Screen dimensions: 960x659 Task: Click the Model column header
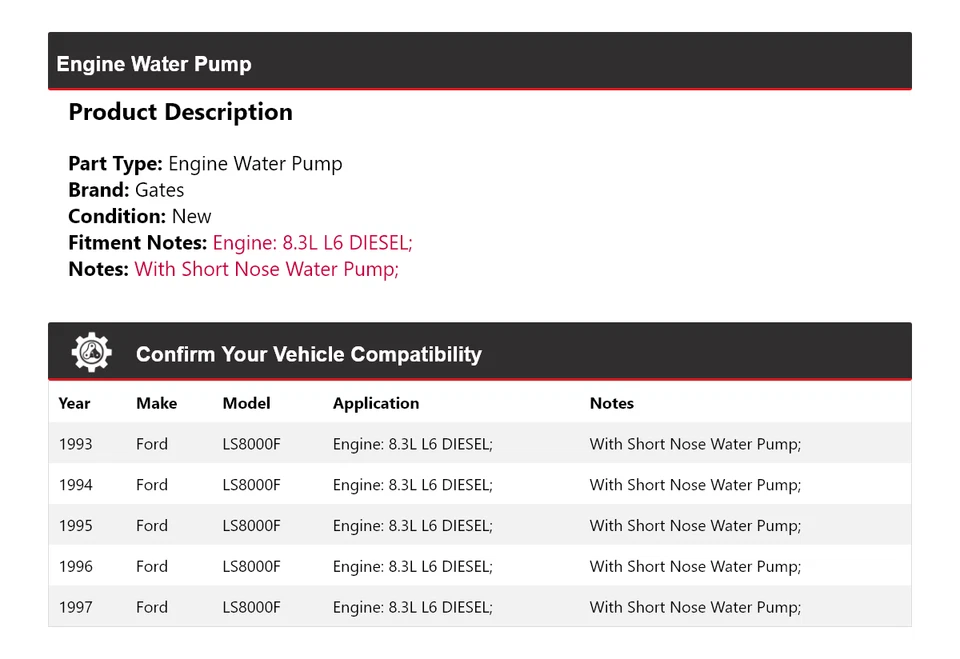[246, 403]
